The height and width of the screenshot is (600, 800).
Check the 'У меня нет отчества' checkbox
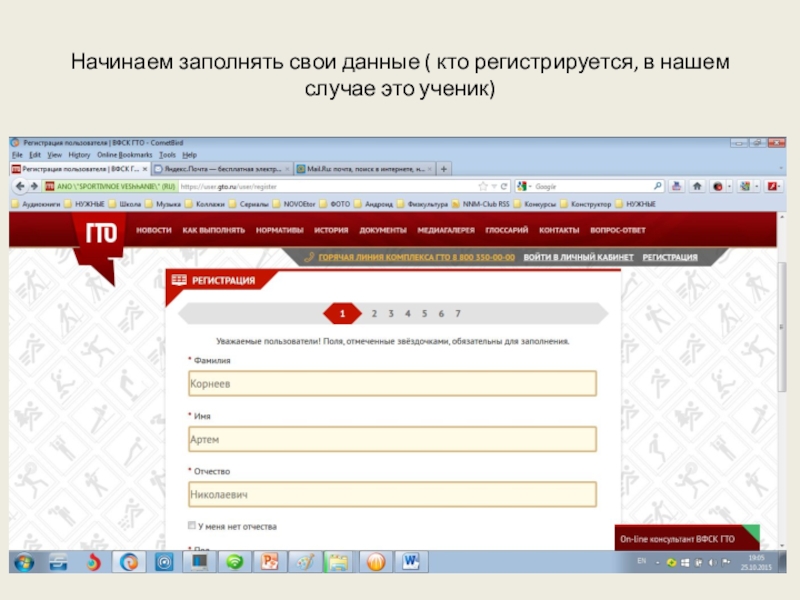(x=192, y=526)
